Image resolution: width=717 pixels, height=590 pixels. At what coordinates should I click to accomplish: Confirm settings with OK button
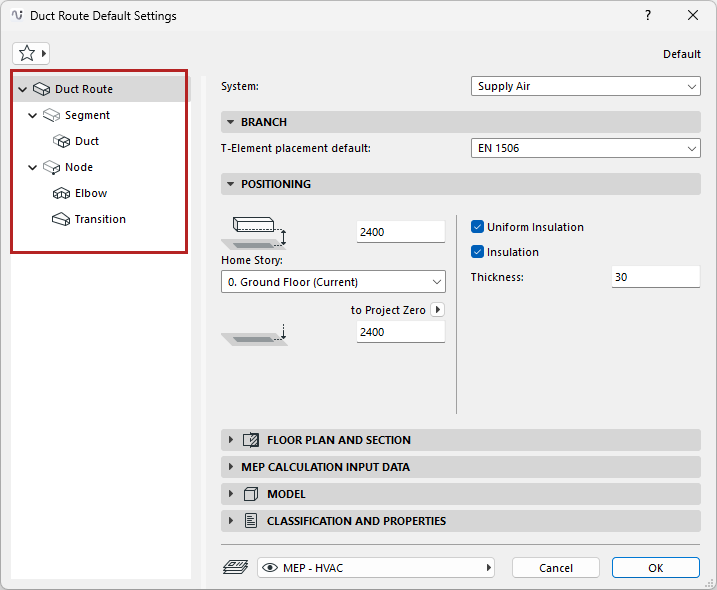click(656, 568)
